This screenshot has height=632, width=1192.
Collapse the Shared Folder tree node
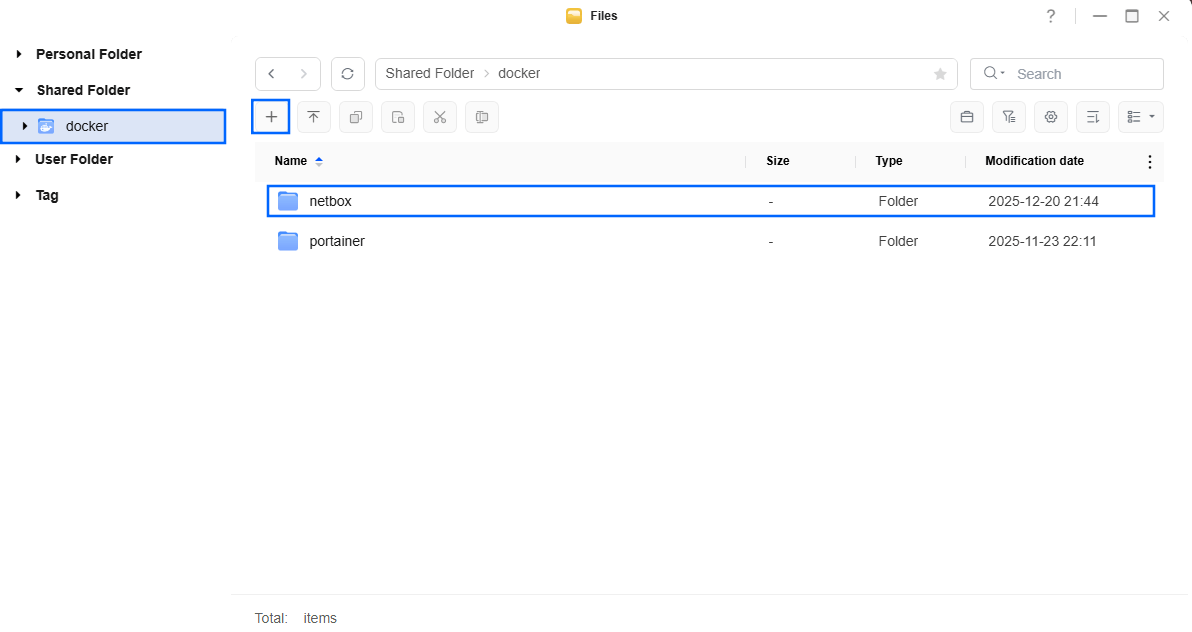tap(19, 90)
